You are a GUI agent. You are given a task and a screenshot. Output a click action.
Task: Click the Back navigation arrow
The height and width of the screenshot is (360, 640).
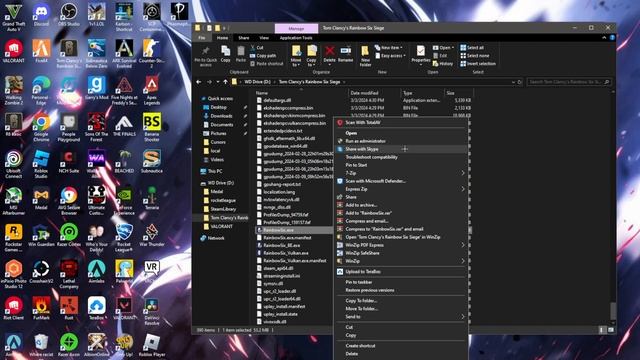(199, 82)
